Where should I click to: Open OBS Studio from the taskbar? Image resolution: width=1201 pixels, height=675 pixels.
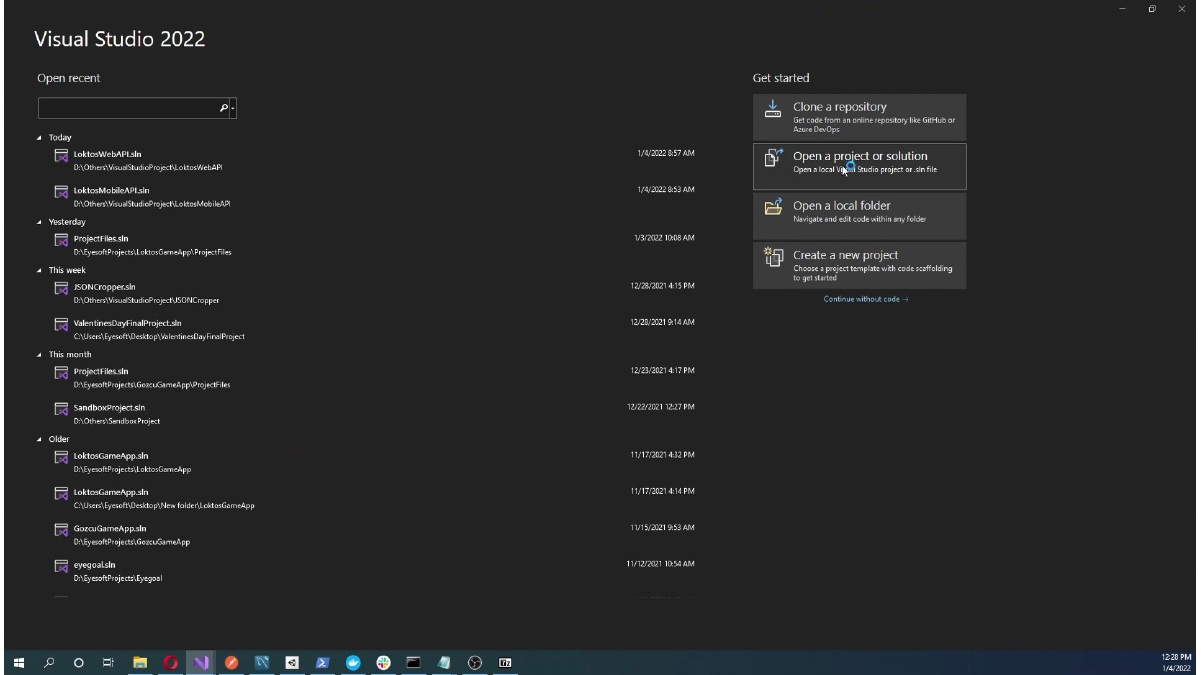(475, 662)
